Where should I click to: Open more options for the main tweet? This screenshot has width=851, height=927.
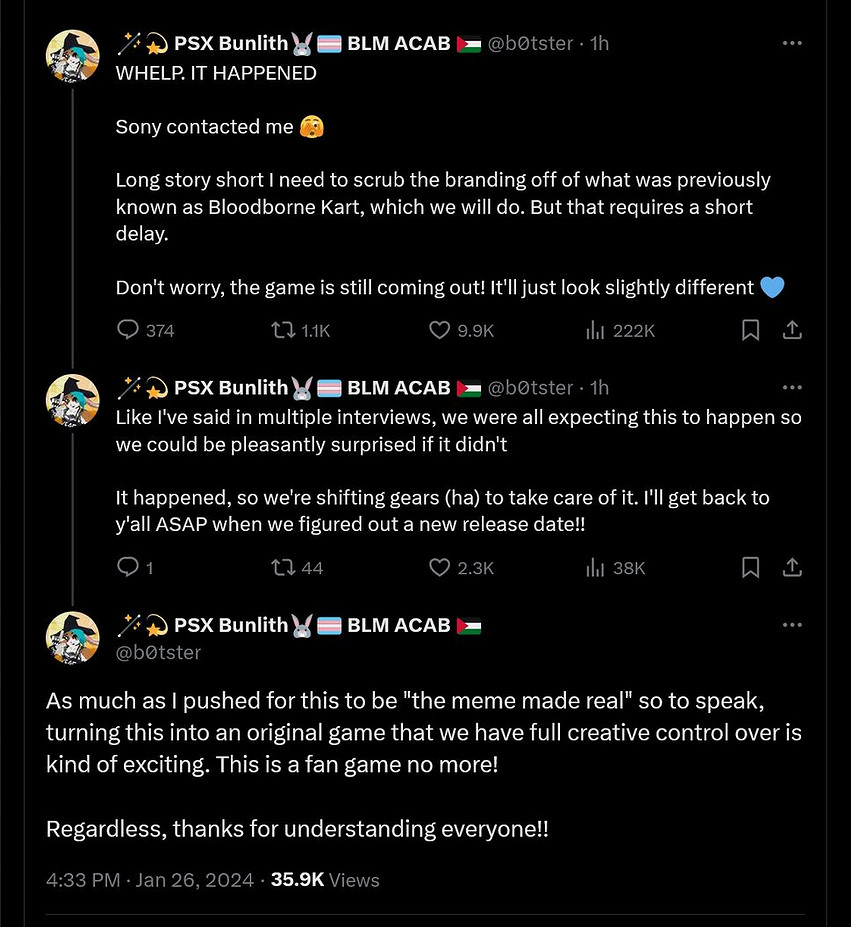(792, 625)
